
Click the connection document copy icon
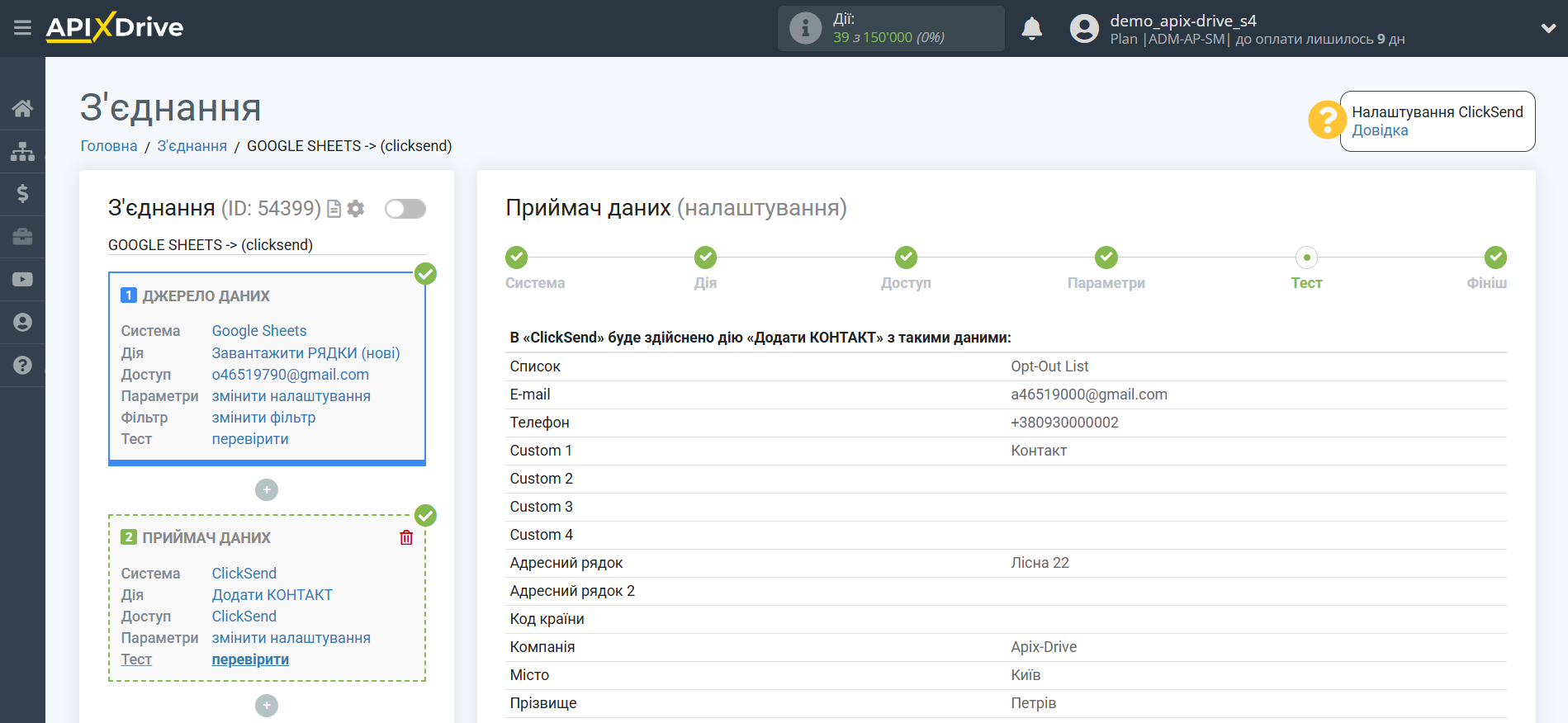click(x=334, y=209)
